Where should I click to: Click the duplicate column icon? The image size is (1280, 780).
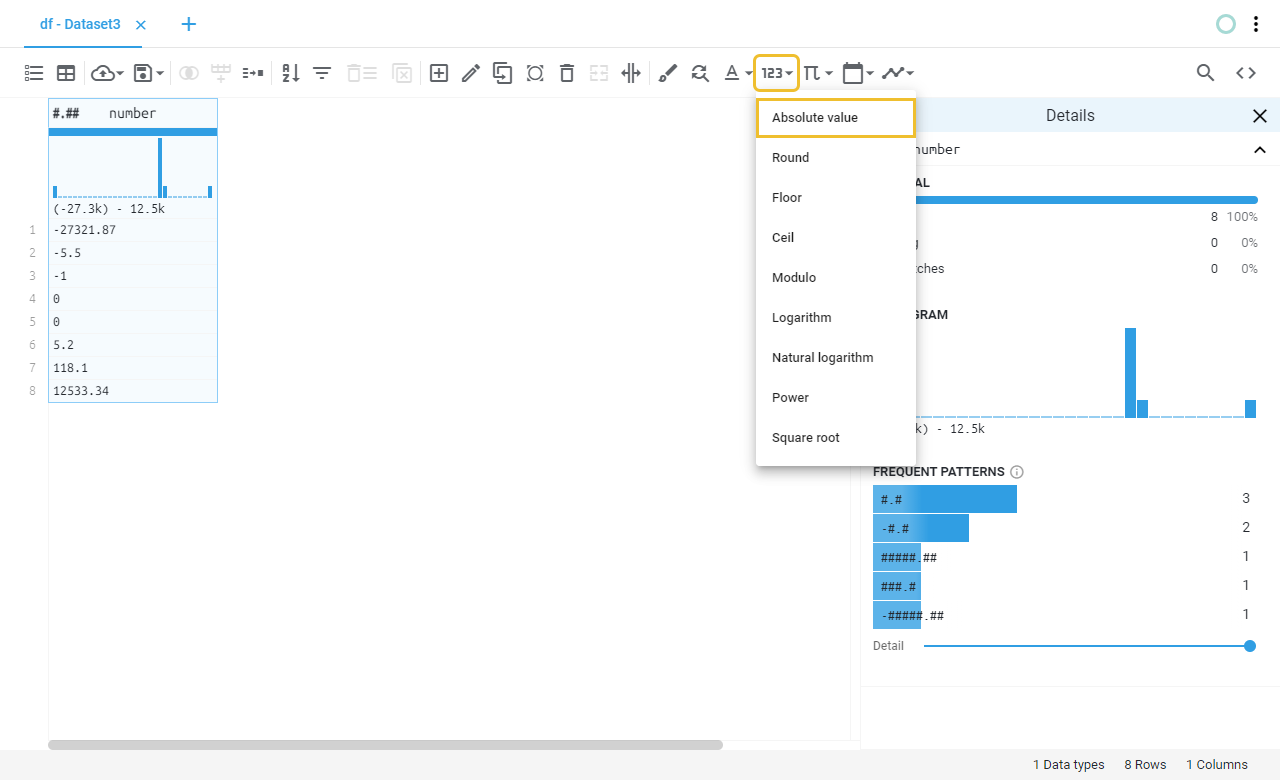coord(502,73)
